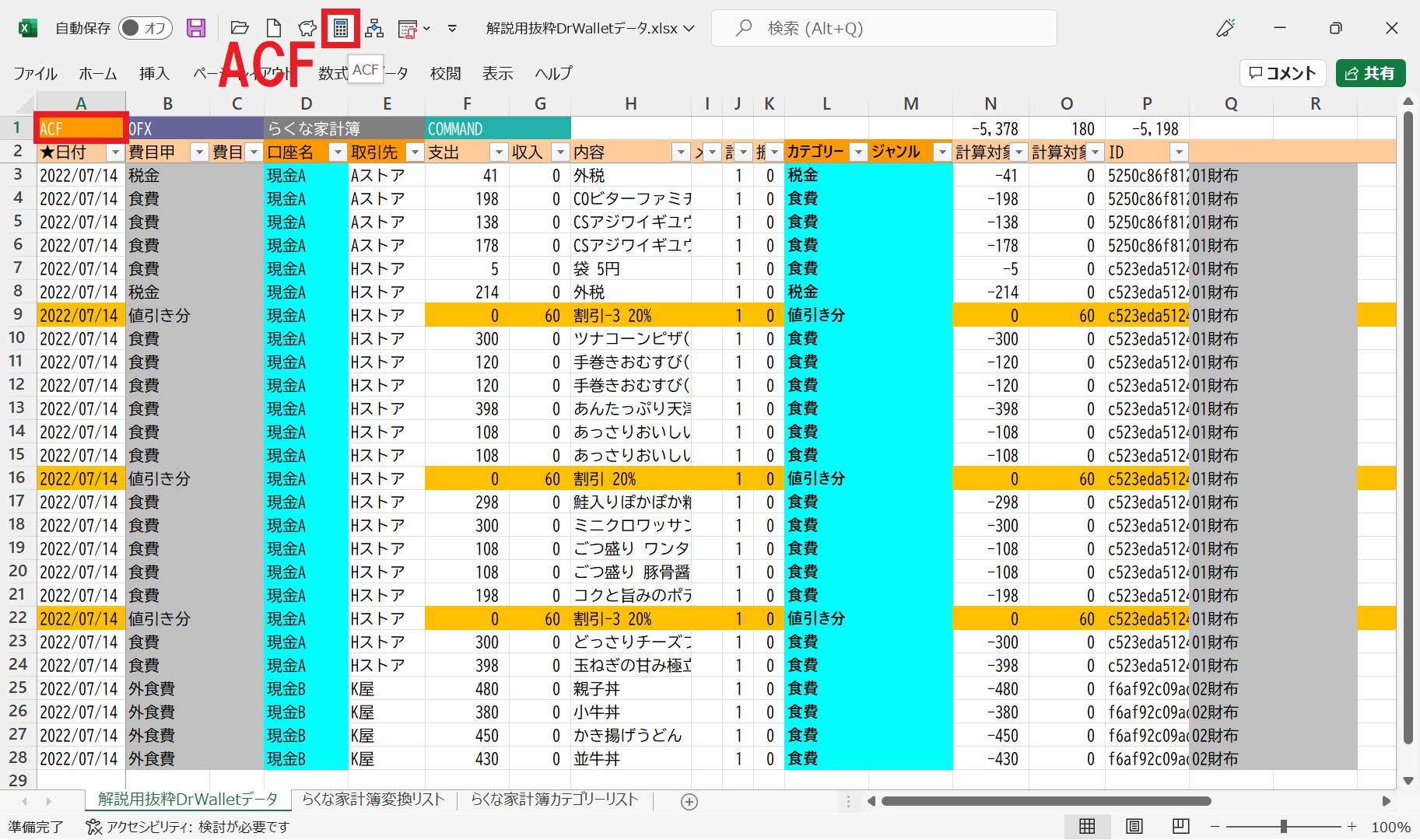
Task: Open Customize Quick Access Toolbar menu
Action: pyautogui.click(x=452, y=29)
